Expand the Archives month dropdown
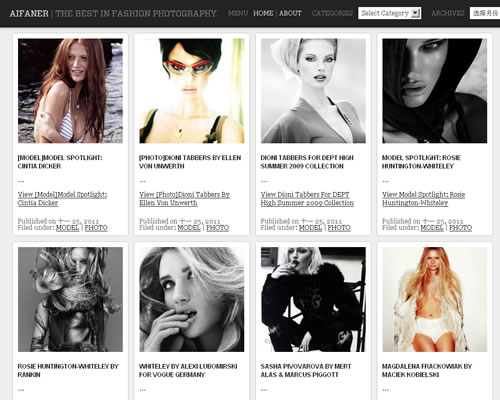Screen dimensions: 500x400 click(485, 13)
